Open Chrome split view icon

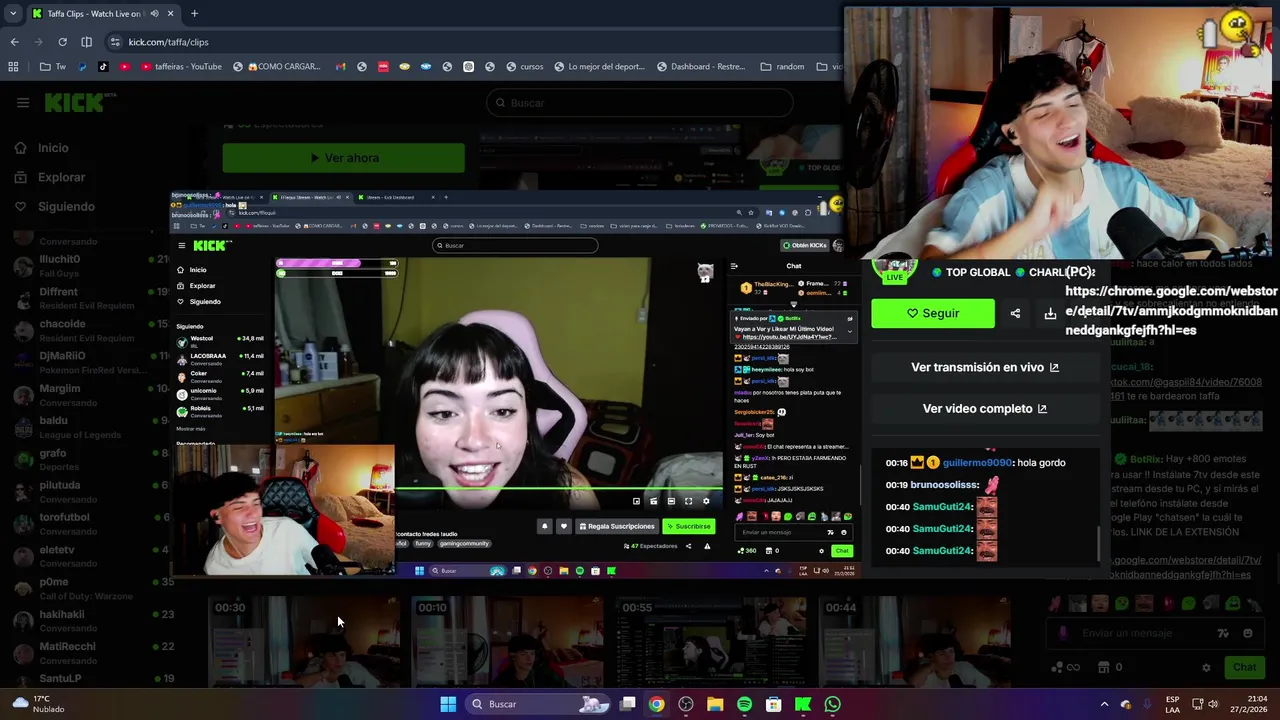point(86,42)
